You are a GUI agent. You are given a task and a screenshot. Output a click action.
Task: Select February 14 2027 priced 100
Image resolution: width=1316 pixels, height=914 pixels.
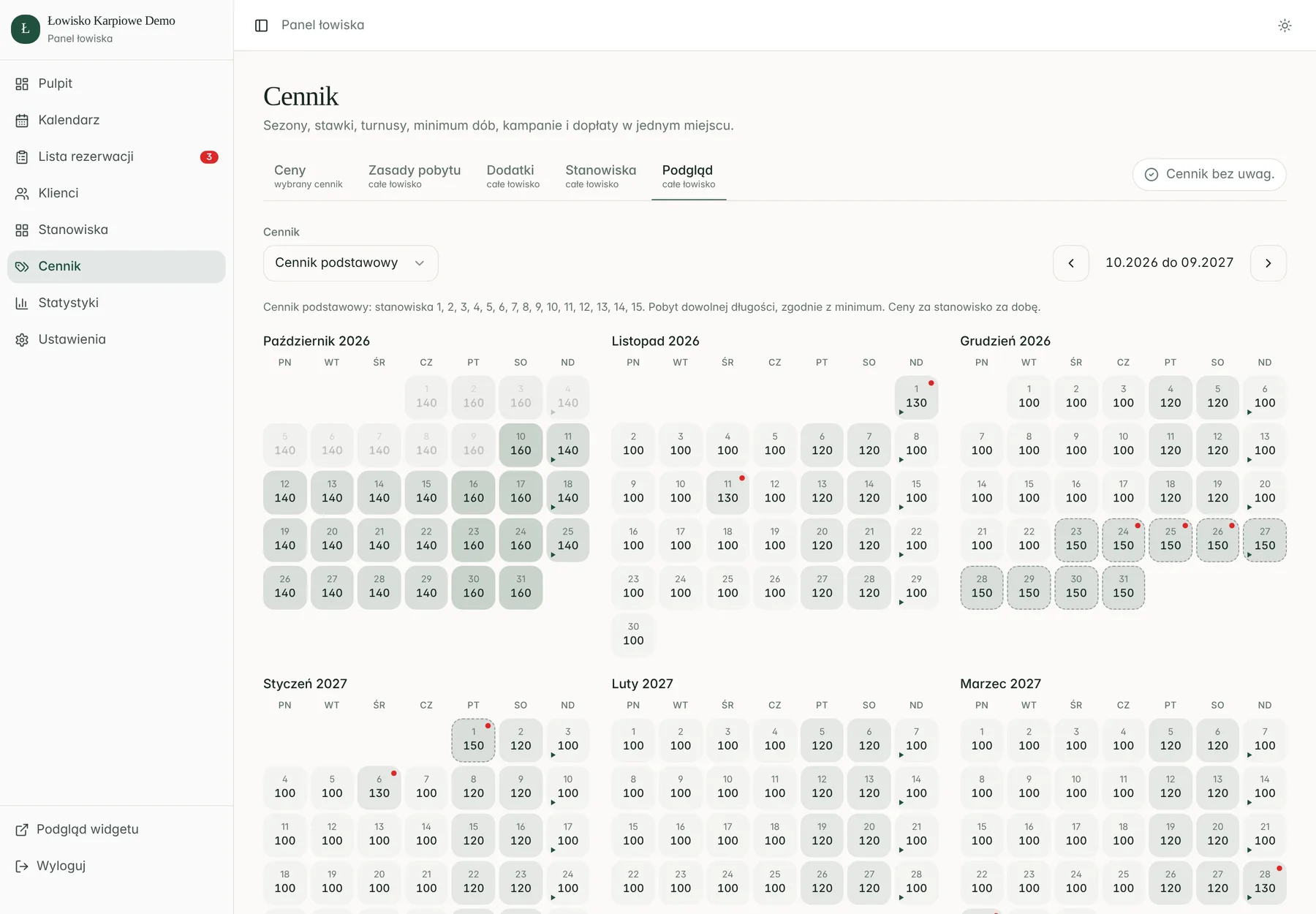pyautogui.click(x=916, y=788)
